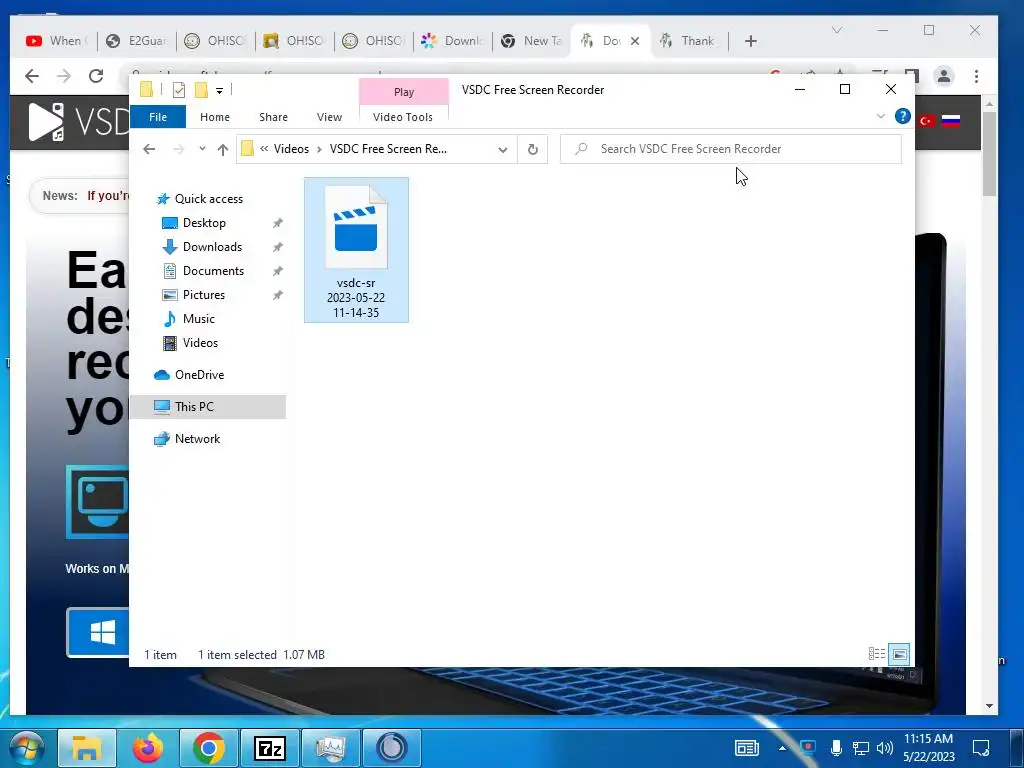This screenshot has height=768, width=1024.
Task: Click the Properties quick access toolbar icon
Action: point(178,90)
